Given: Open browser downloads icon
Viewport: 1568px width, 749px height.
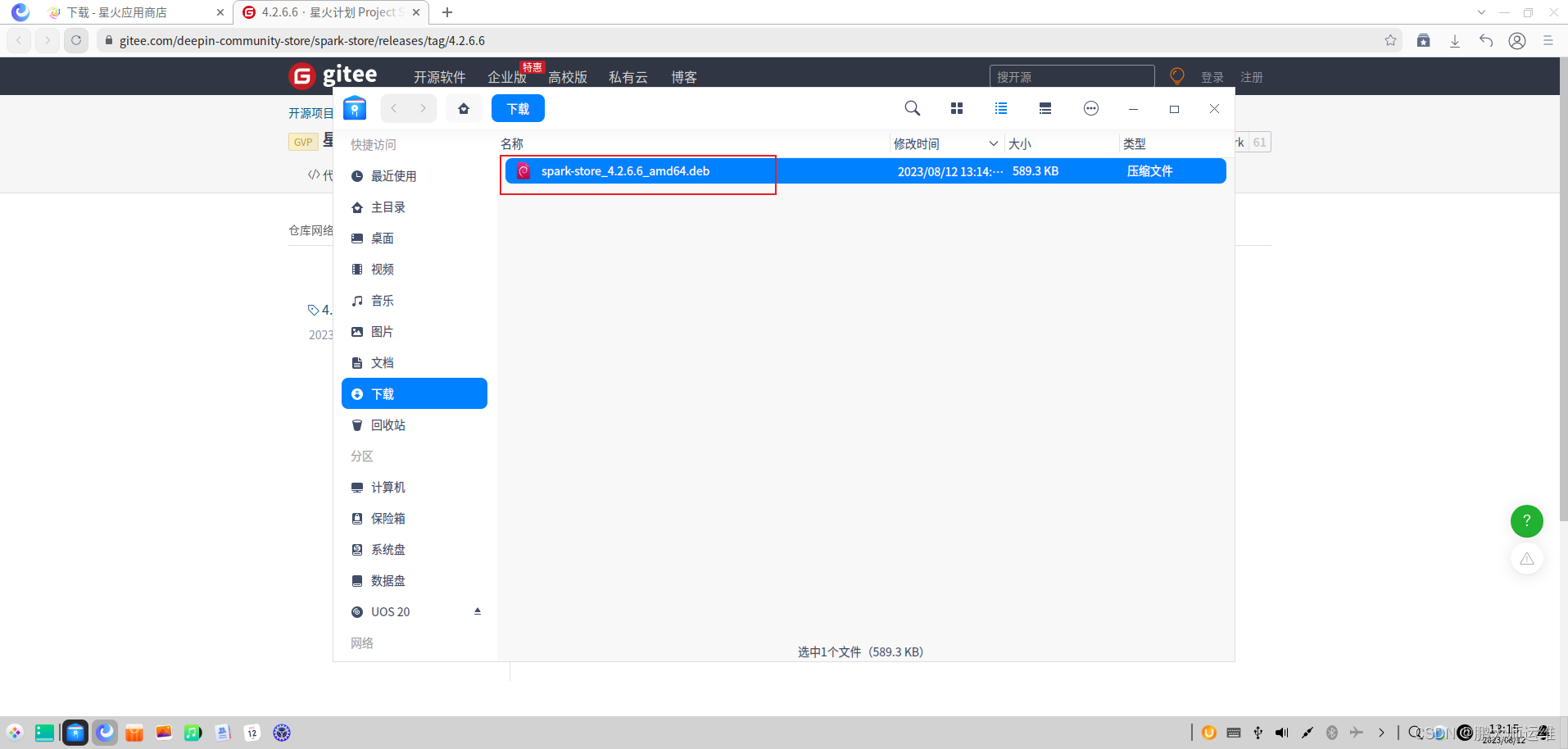Looking at the screenshot, I should 1455,40.
